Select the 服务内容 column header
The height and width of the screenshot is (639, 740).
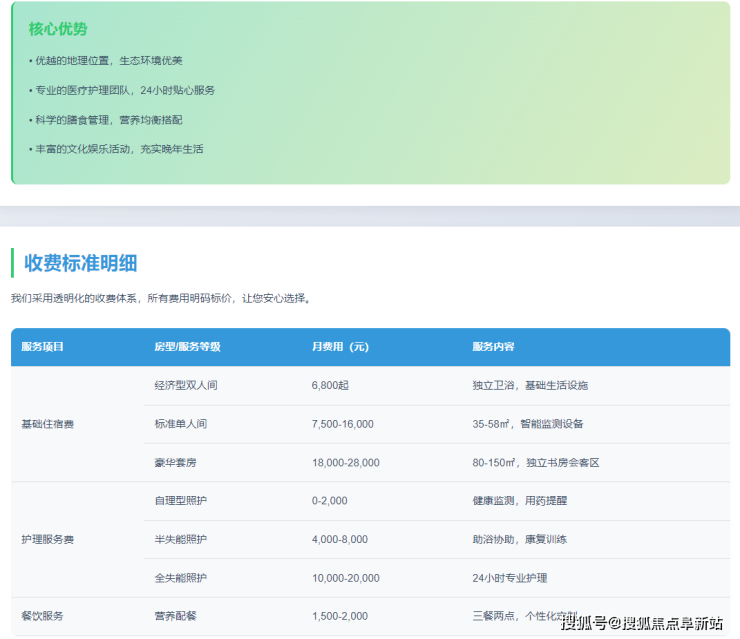pos(494,347)
